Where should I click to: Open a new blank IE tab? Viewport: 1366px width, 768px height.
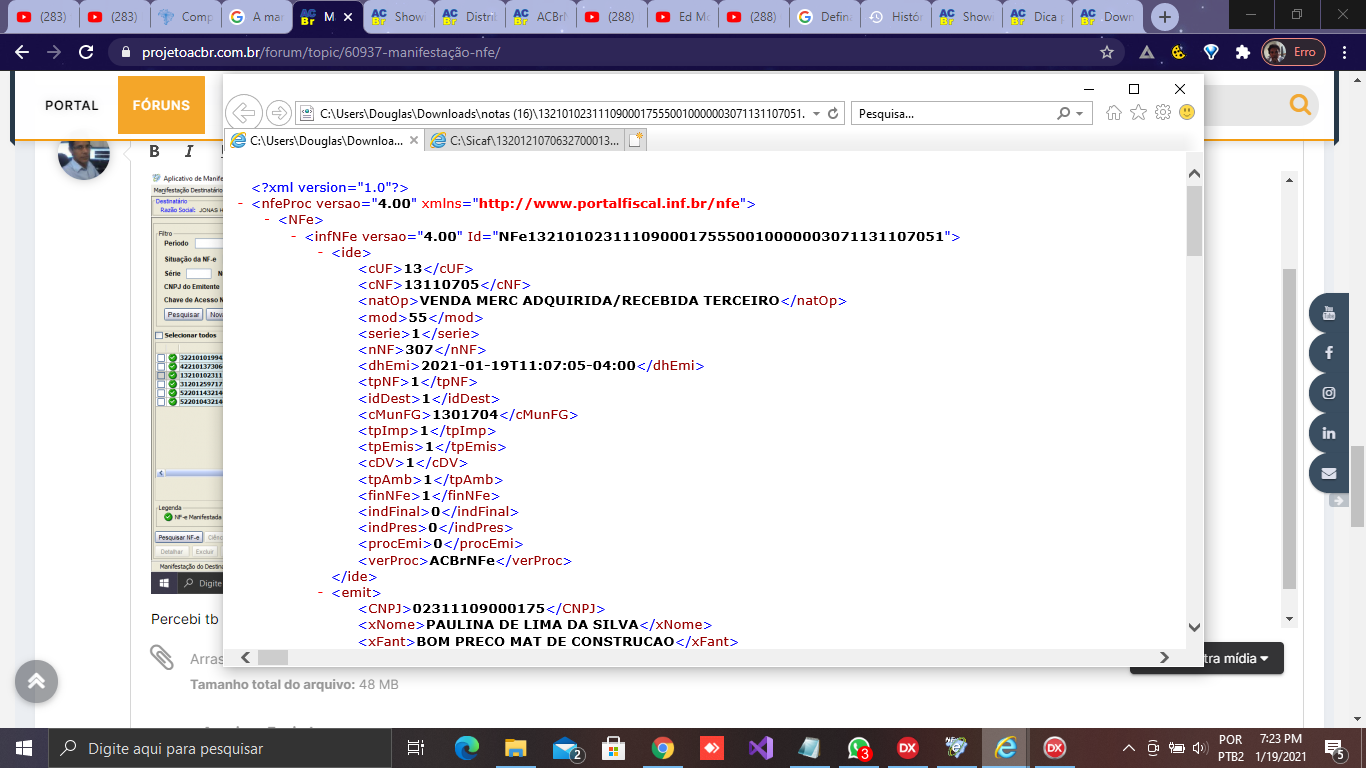pos(636,141)
